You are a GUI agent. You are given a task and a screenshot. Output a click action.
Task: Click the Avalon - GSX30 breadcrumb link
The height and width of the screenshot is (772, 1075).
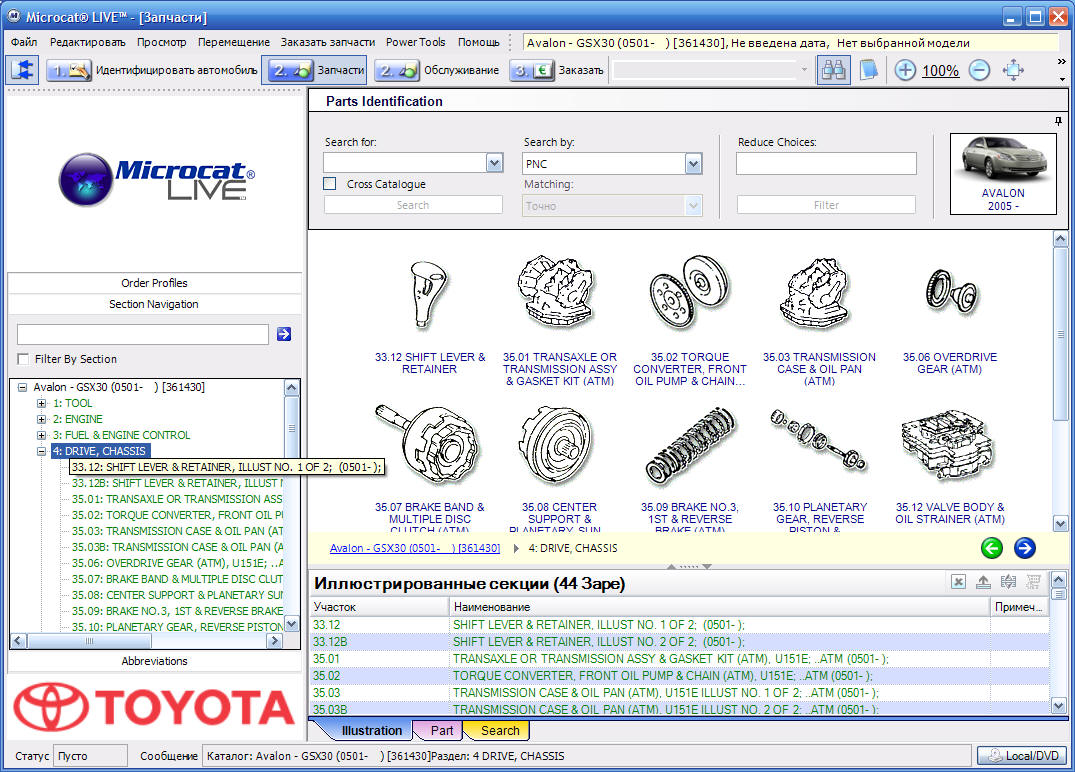coord(414,548)
